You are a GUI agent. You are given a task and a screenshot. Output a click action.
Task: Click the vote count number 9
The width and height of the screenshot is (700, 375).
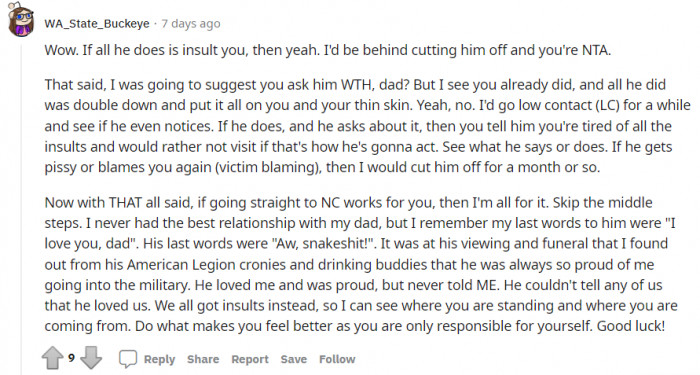pyautogui.click(x=71, y=358)
